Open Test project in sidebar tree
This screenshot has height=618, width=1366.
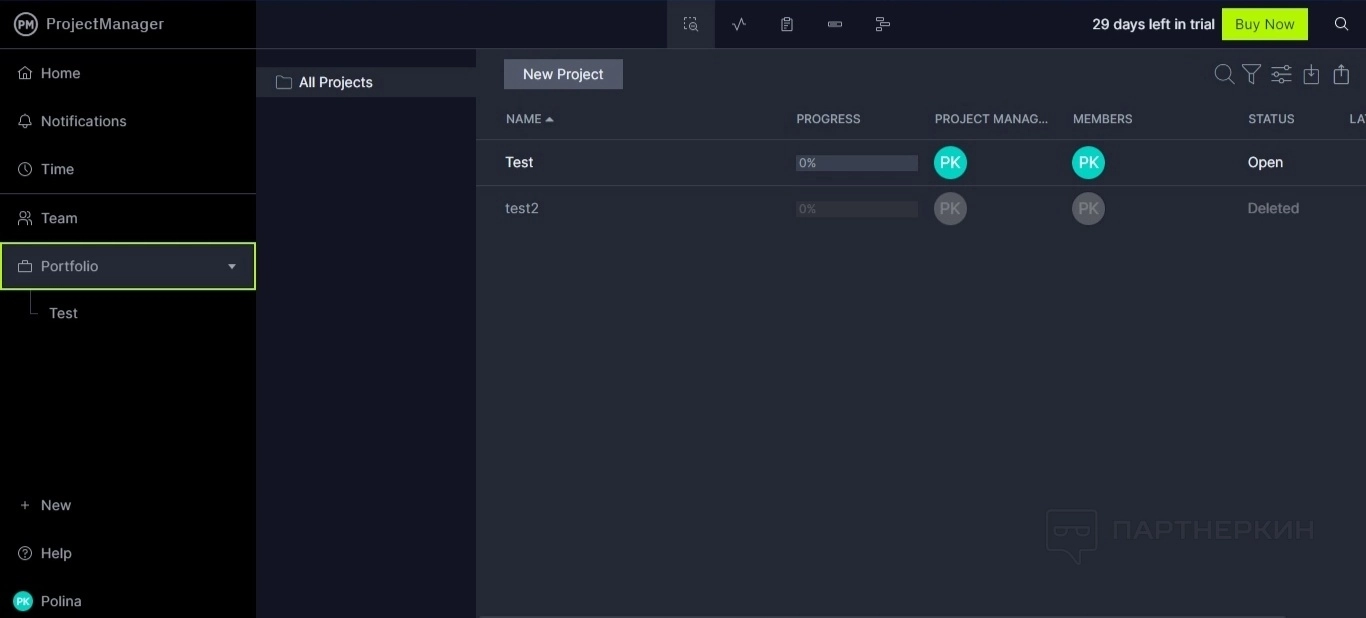63,313
